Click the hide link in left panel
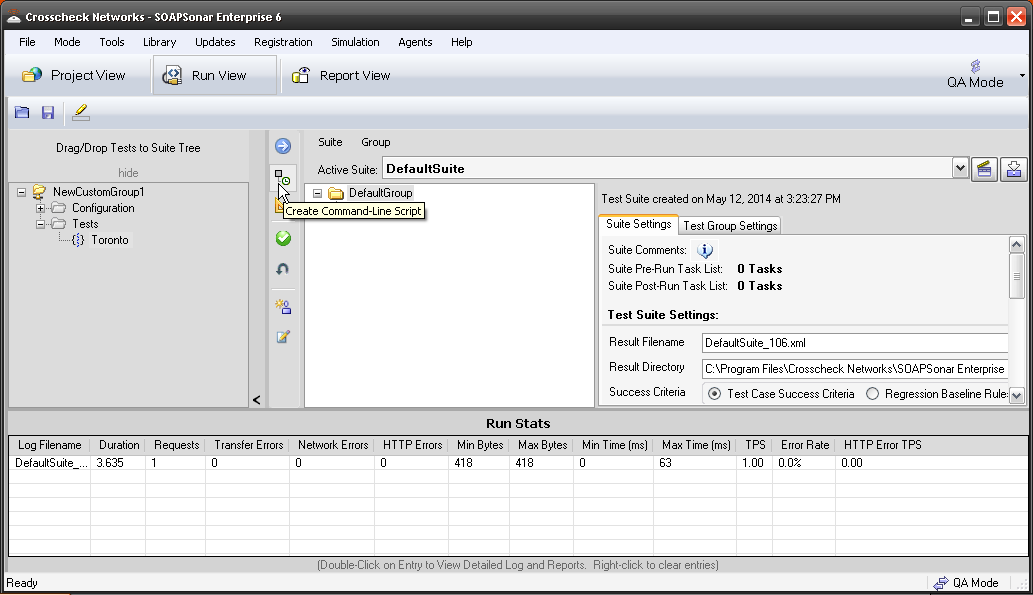 pyautogui.click(x=128, y=173)
